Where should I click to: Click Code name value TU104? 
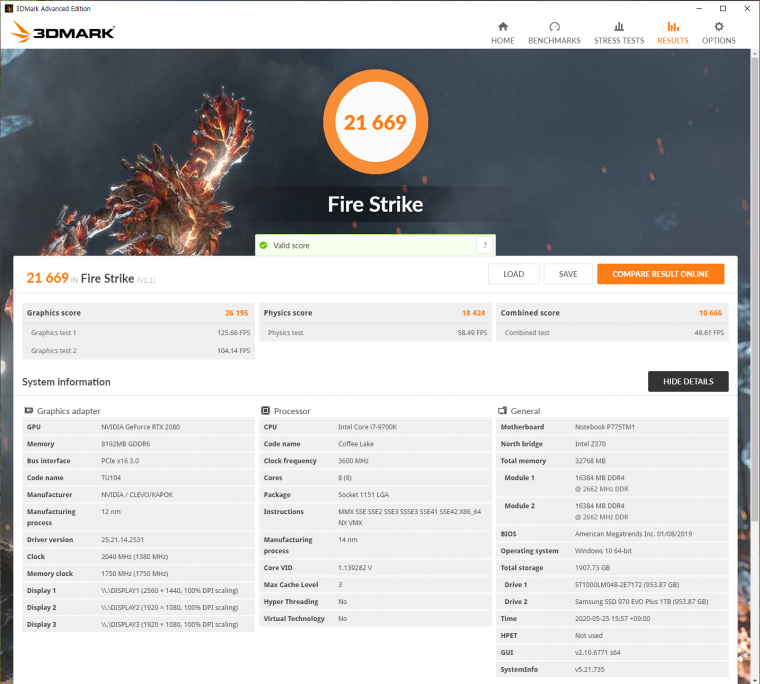click(111, 478)
